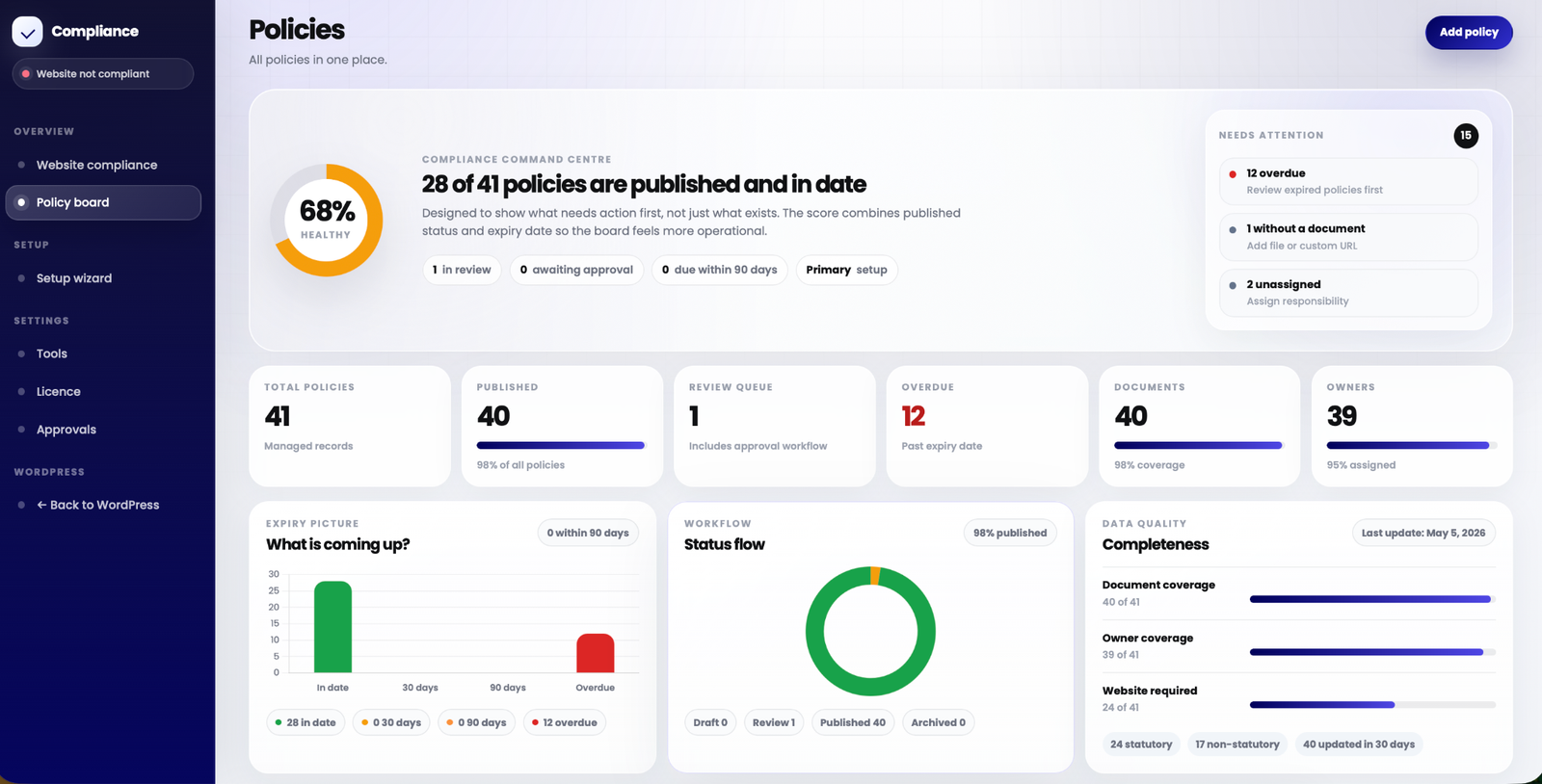Click the Overdue 12 card

[x=988, y=426]
